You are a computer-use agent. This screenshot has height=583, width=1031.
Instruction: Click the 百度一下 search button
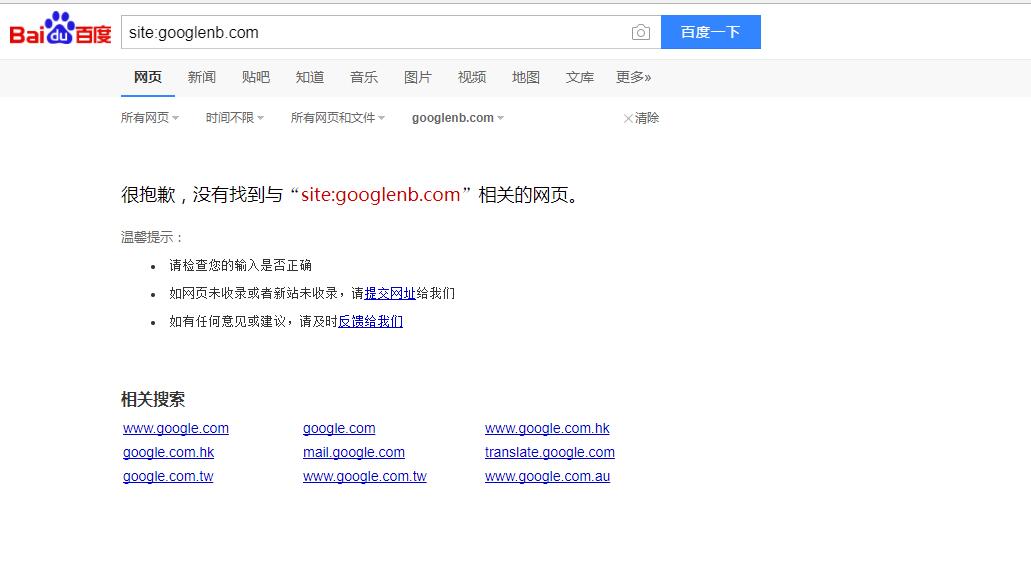click(711, 32)
